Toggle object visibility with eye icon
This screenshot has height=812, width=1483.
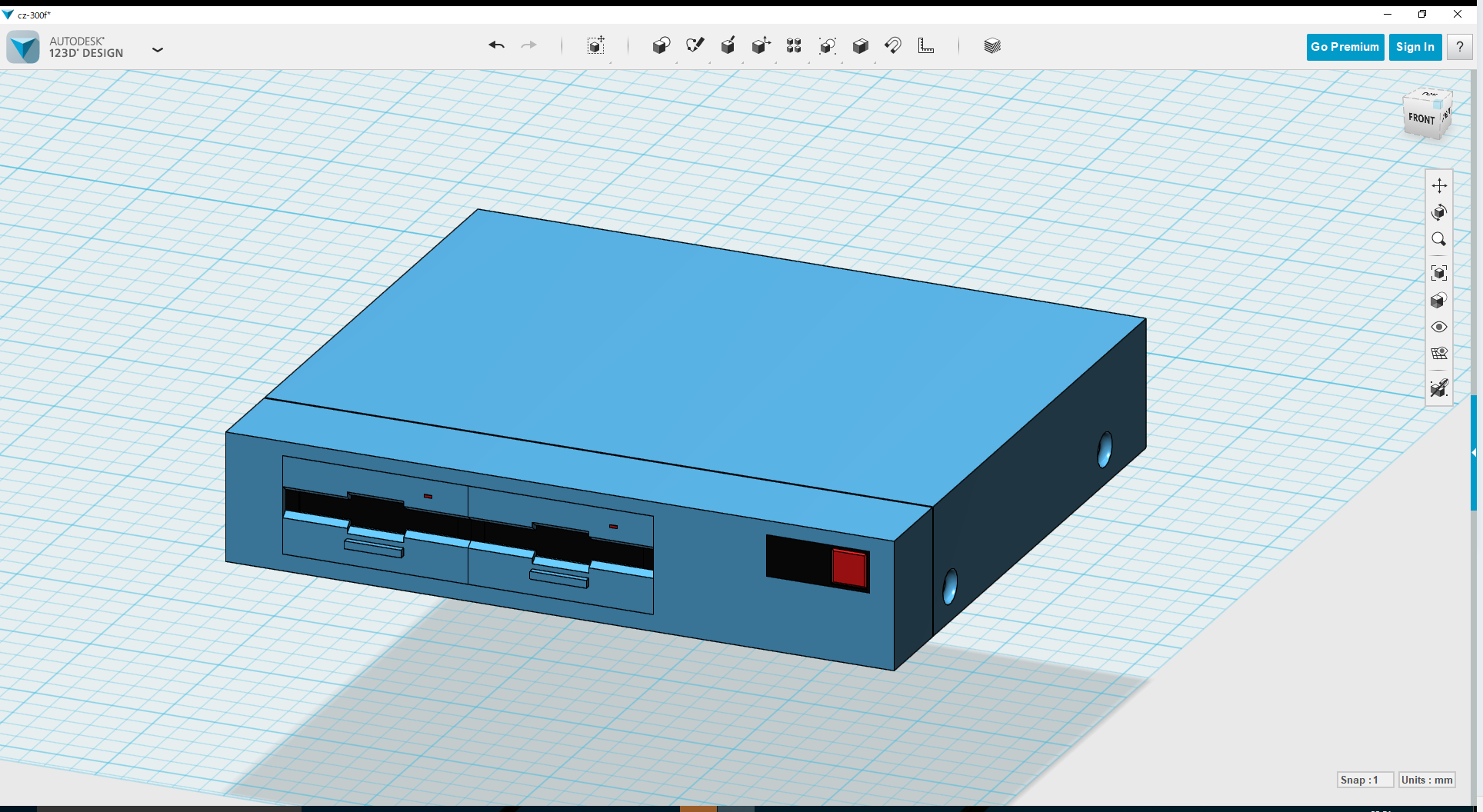[x=1439, y=327]
